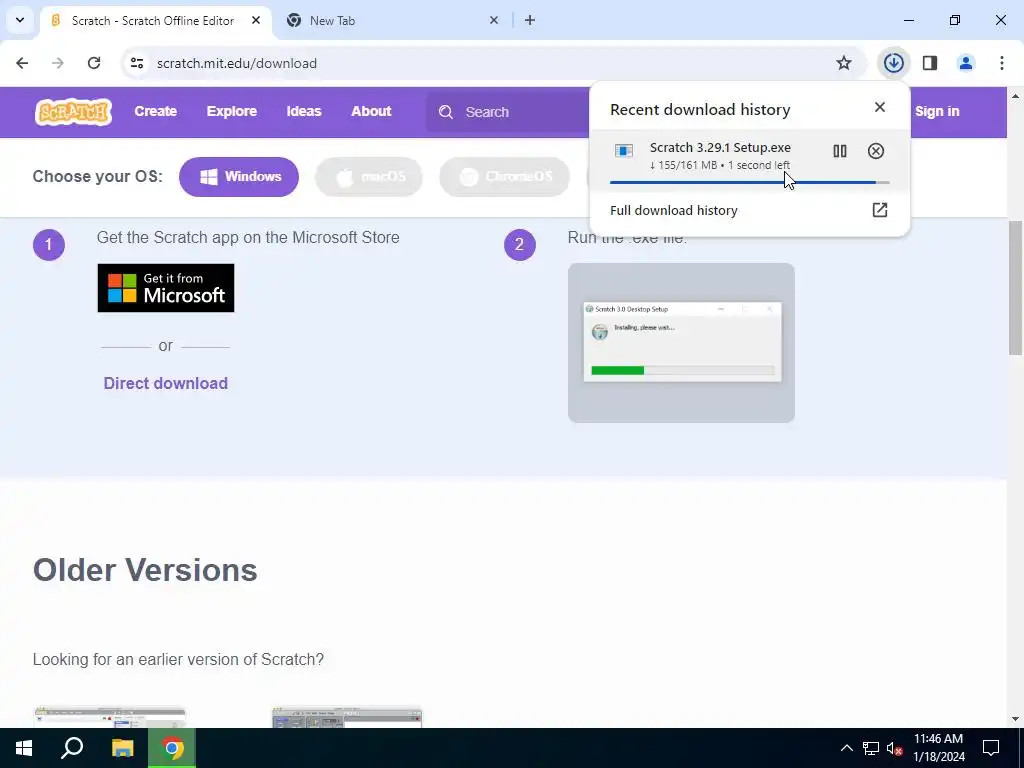
Task: Open File Explorer from taskbar
Action: [122, 748]
